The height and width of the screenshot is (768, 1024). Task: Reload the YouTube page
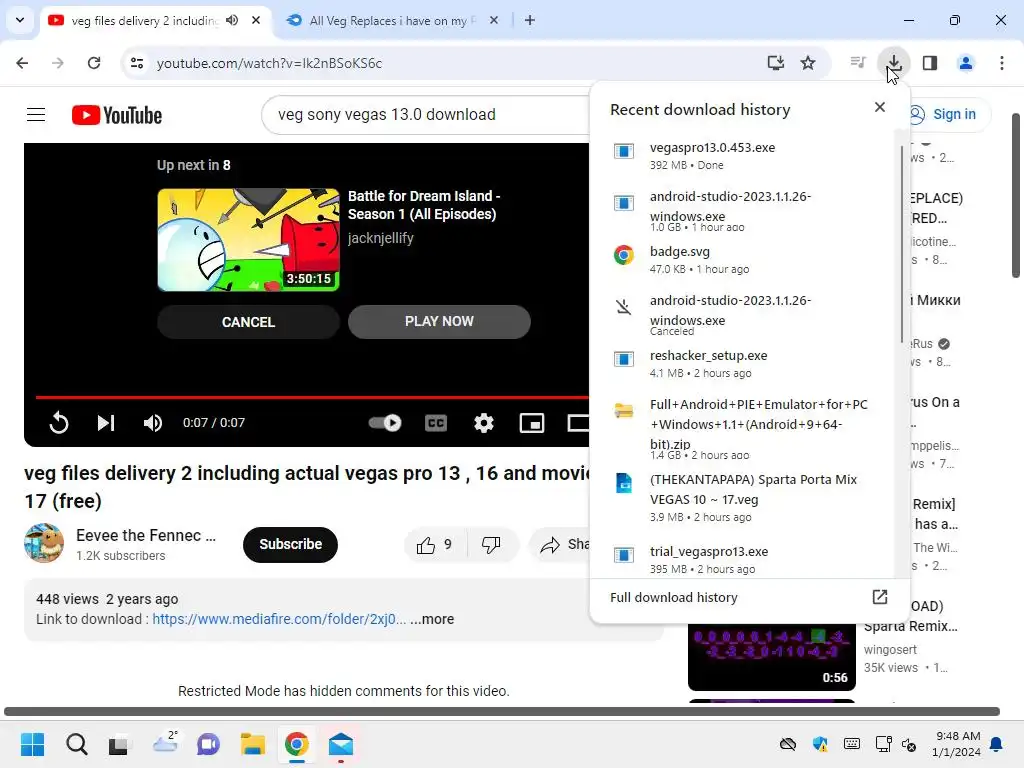coord(94,63)
